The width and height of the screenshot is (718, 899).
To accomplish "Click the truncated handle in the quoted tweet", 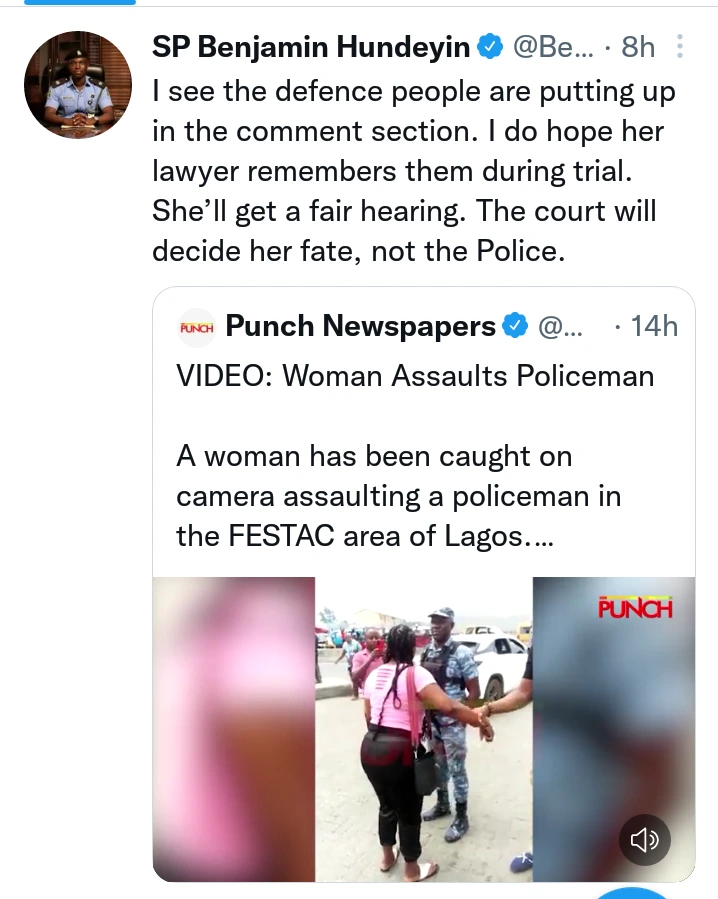I will point(565,326).
